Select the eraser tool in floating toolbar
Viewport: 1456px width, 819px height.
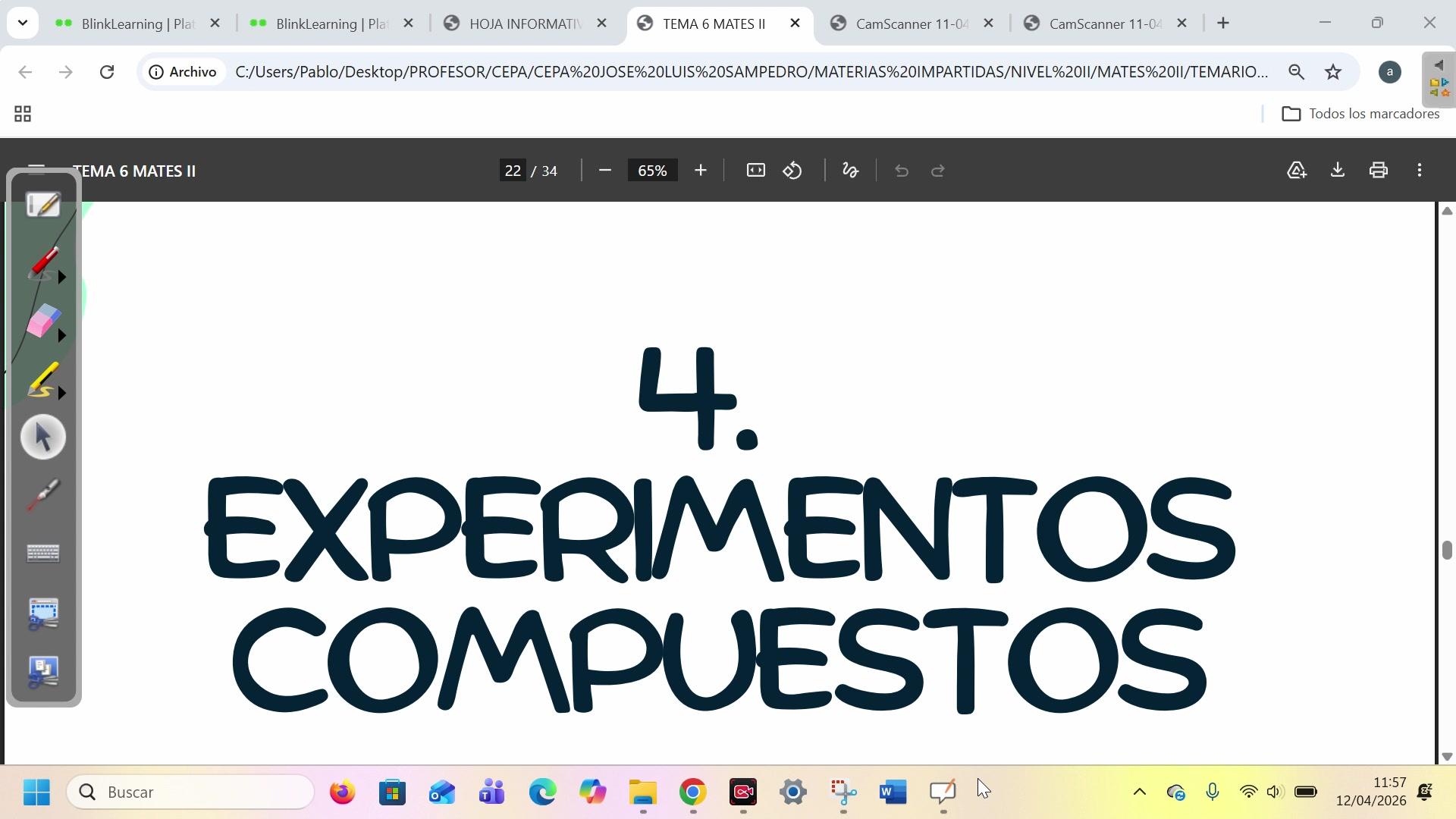point(43,322)
